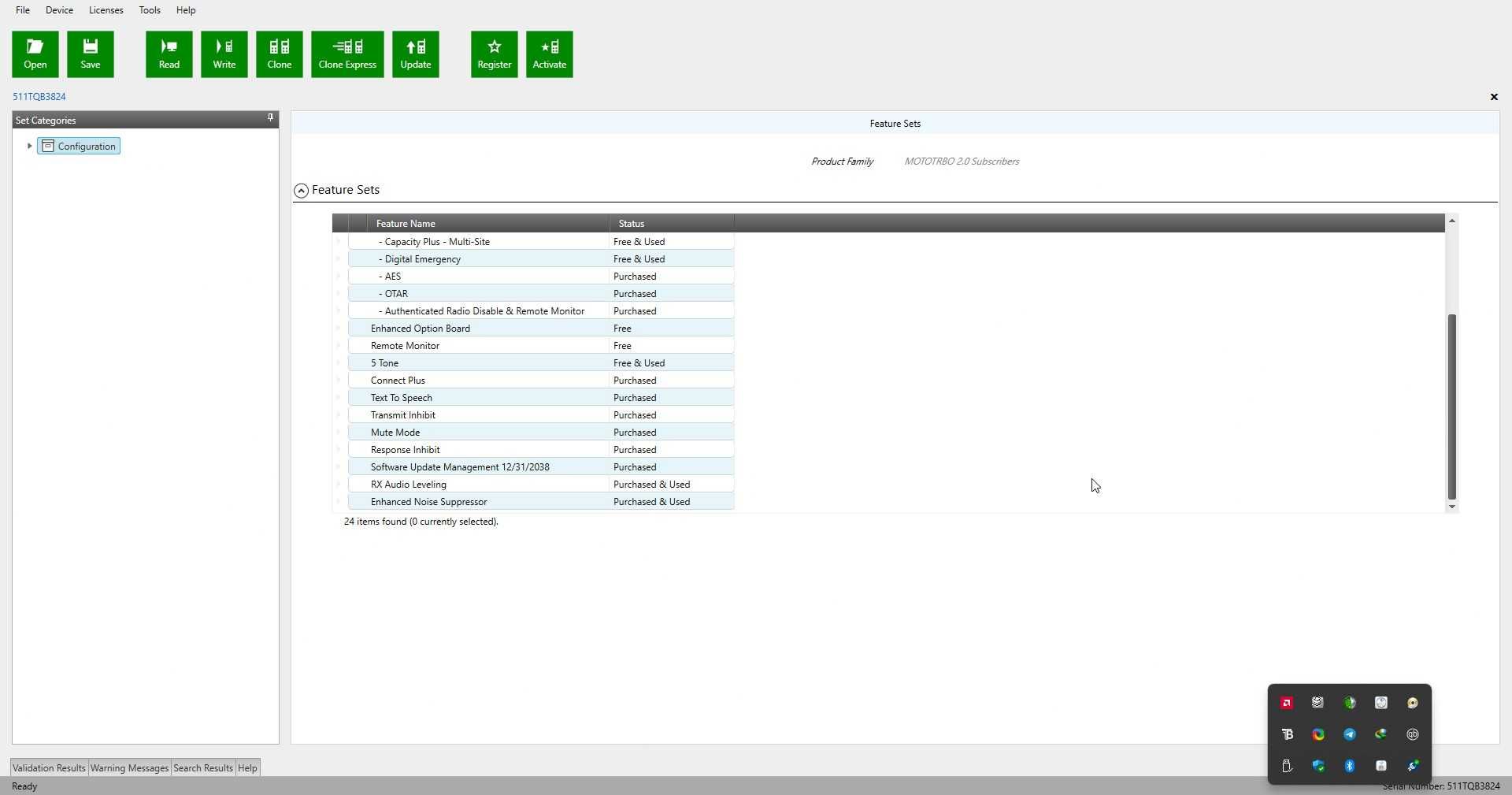Viewport: 1512px width, 795px height.
Task: Select Authenticated Radio Disable & Remote Monitor row
Action: pos(541,311)
